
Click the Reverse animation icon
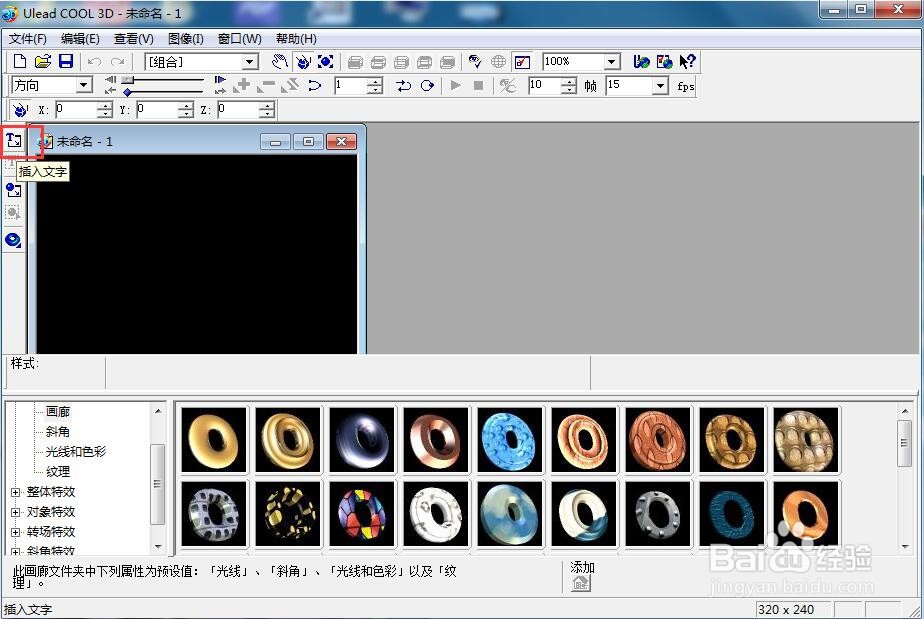pyautogui.click(x=290, y=85)
